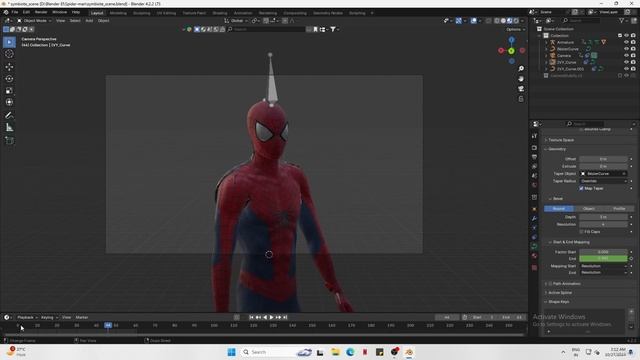Open the File menu
Image resolution: width=640 pixels, height=360 pixels.
click(x=15, y=12)
